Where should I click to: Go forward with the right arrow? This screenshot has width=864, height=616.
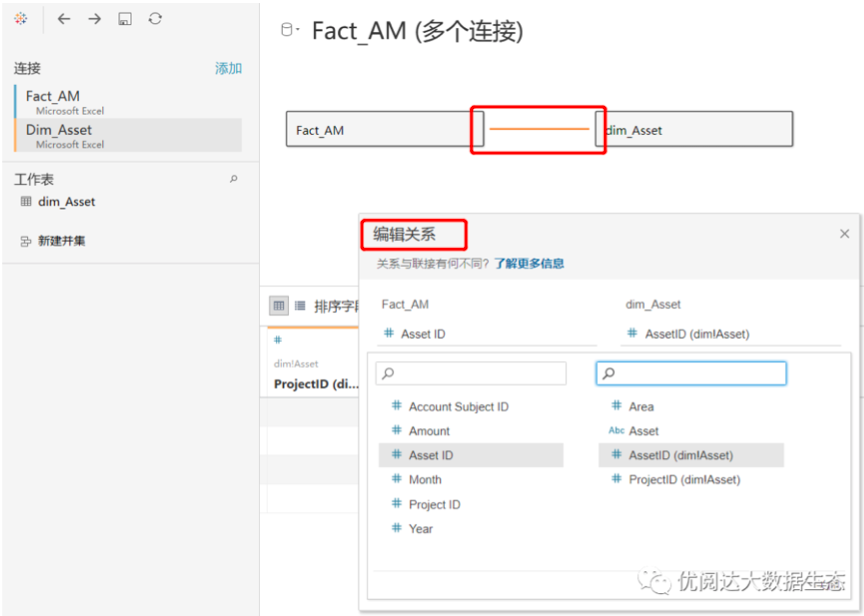(95, 19)
